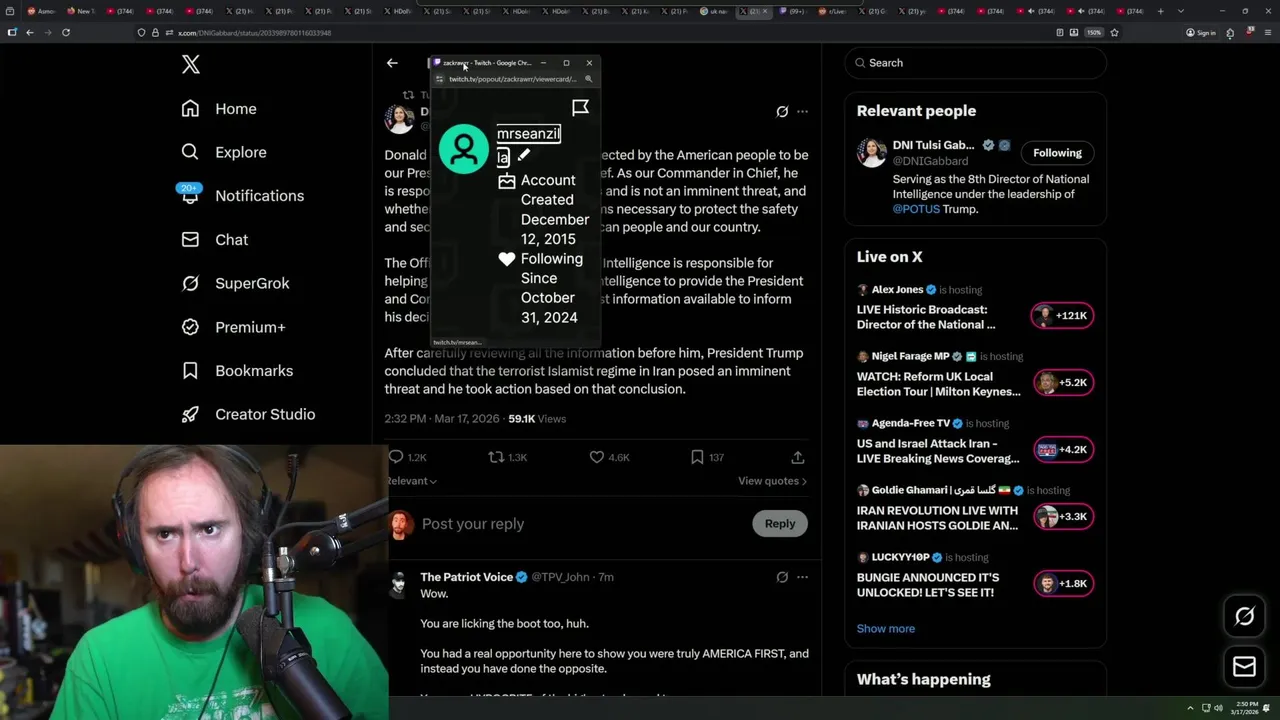This screenshot has height=720, width=1280.
Task: Click the Reply button
Action: click(x=780, y=523)
